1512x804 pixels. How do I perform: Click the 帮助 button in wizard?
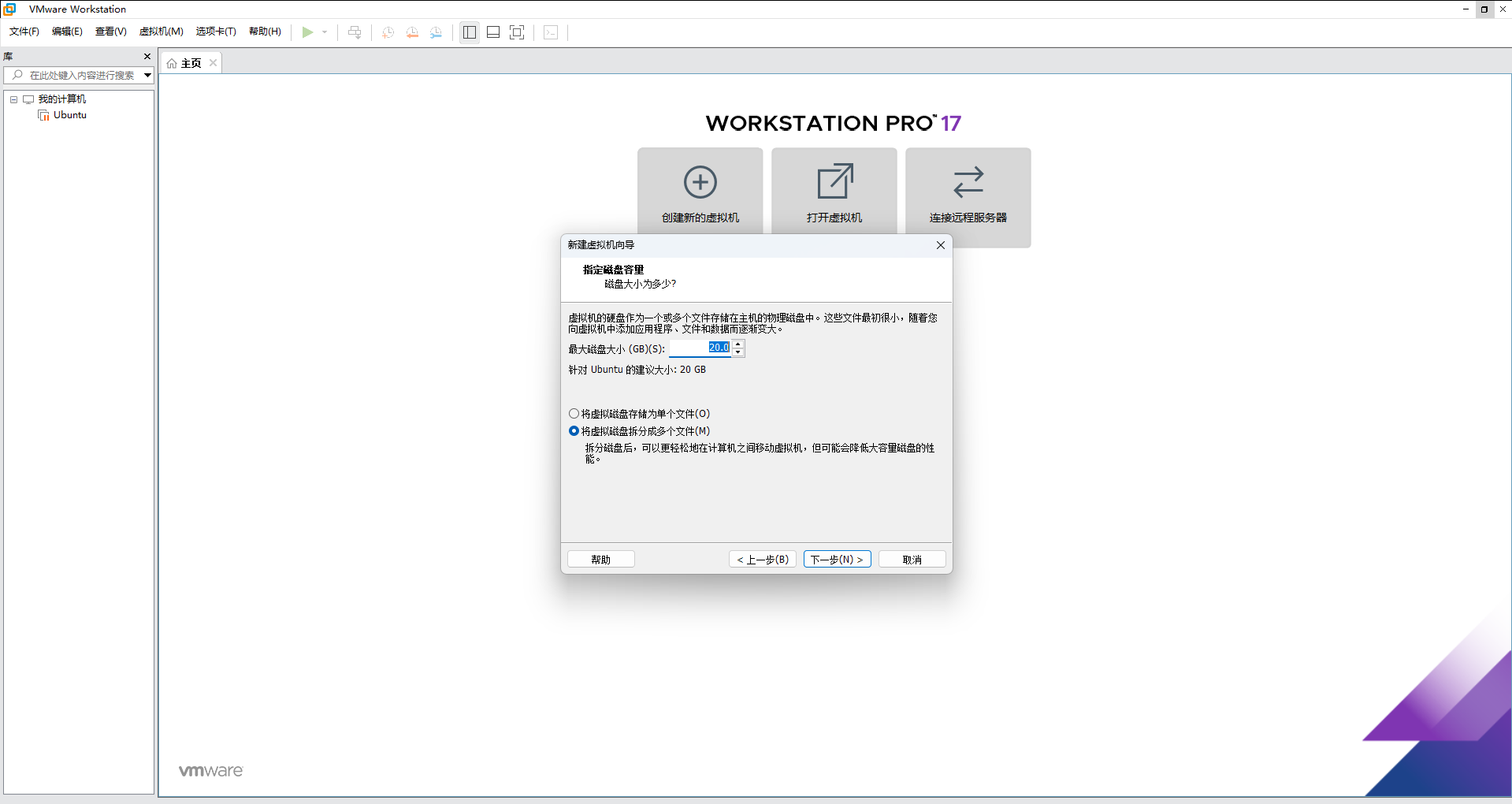click(x=601, y=560)
